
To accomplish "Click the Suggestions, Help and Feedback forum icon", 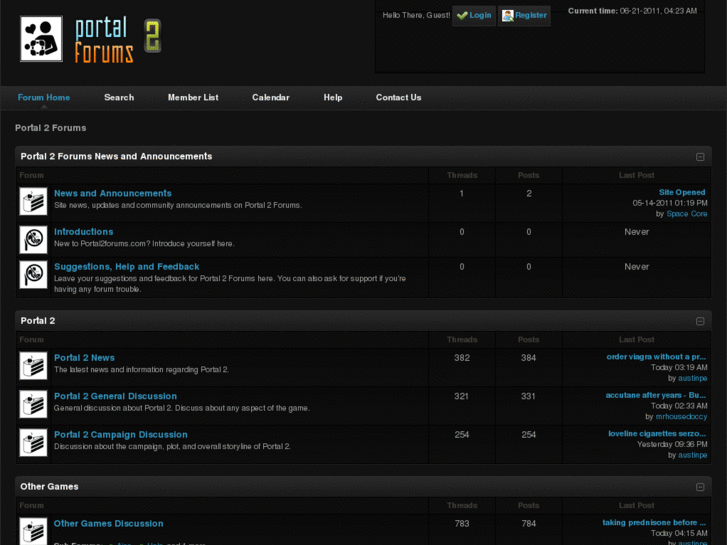I will click(x=33, y=275).
